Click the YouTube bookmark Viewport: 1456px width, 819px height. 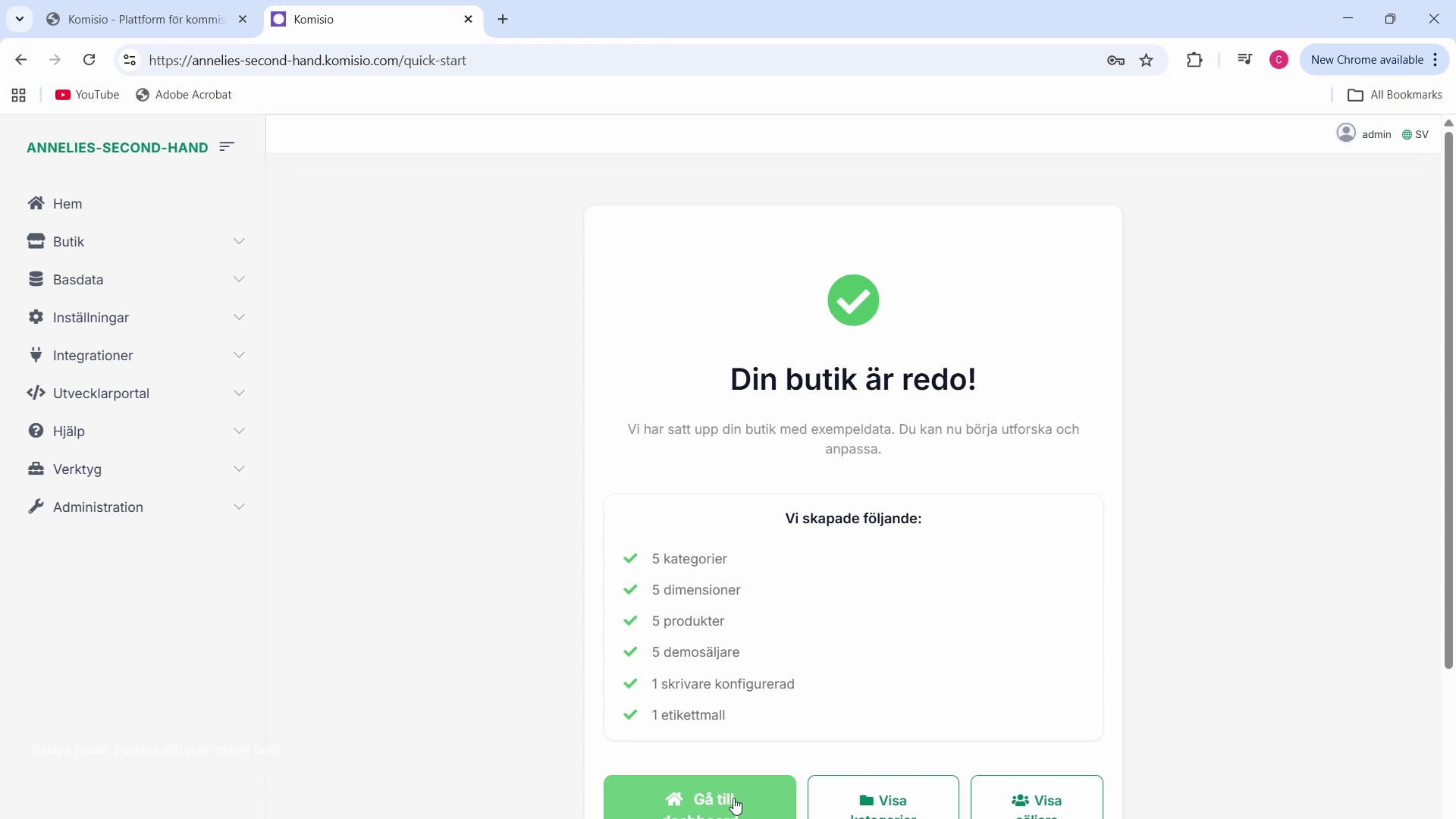[87, 95]
